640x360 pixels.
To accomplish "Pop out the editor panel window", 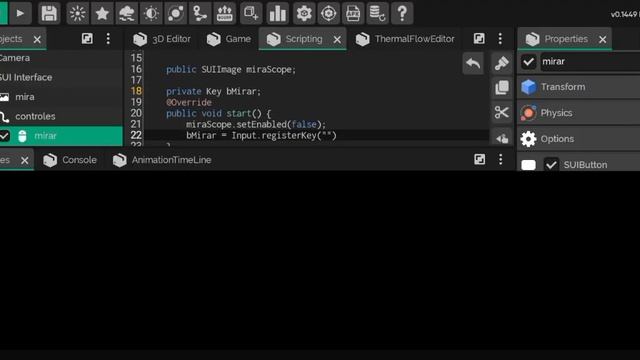I will tap(479, 39).
